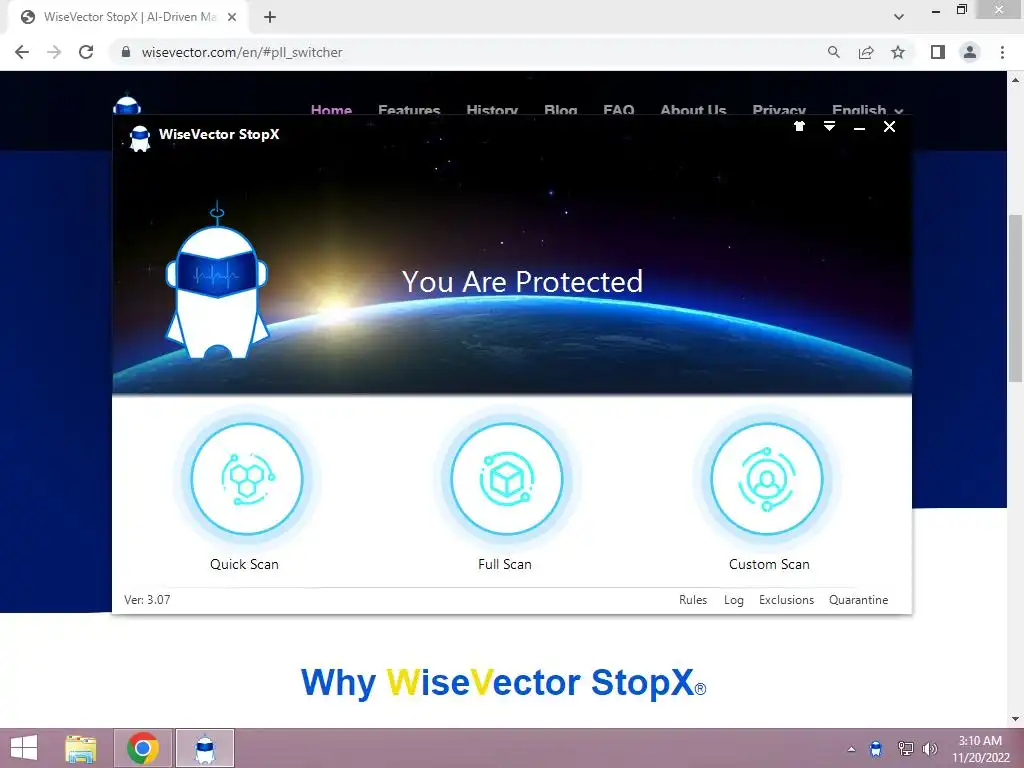Open the Log link
Viewport: 1024px width, 768px height.
[733, 600]
